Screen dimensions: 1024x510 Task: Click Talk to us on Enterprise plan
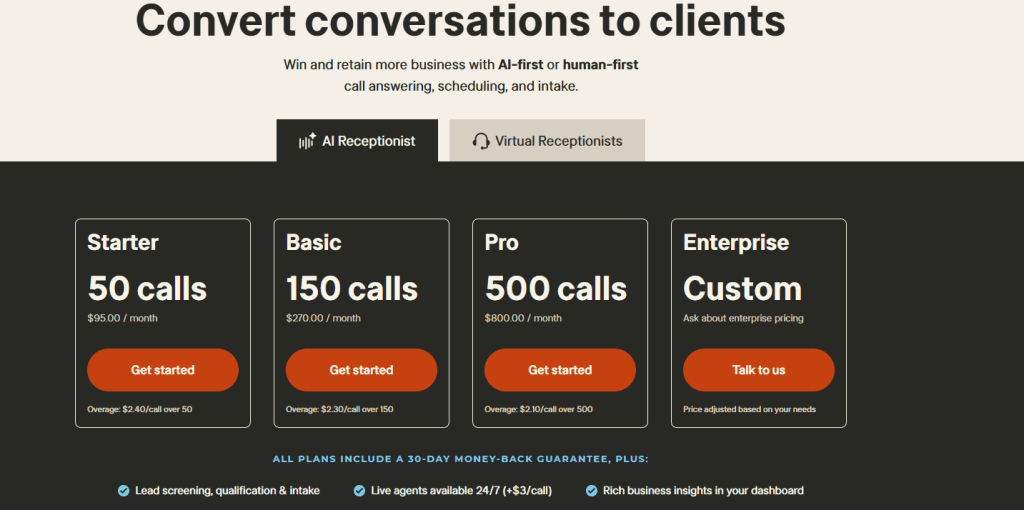(x=758, y=370)
